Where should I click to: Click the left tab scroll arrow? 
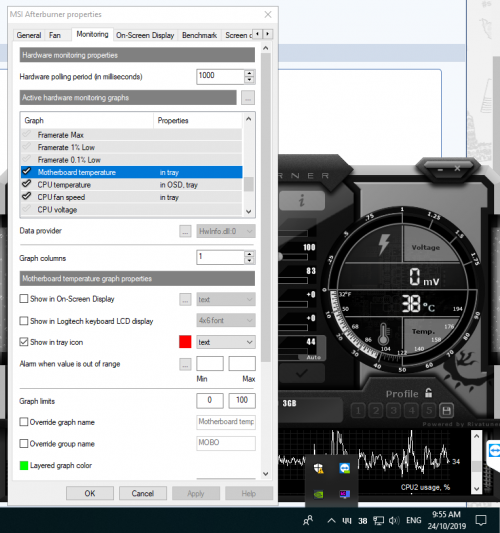(x=258, y=34)
